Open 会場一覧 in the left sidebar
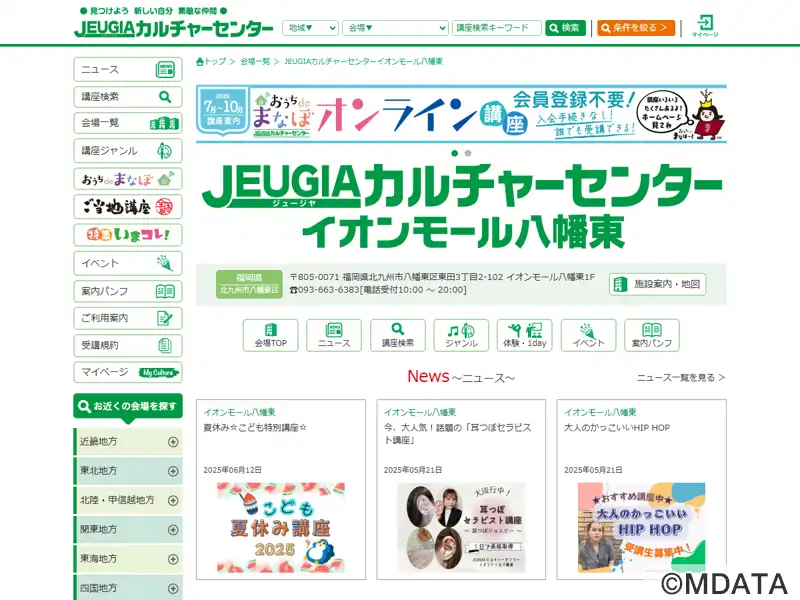Screen dimensions: 800x600 pyautogui.click(x=128, y=123)
